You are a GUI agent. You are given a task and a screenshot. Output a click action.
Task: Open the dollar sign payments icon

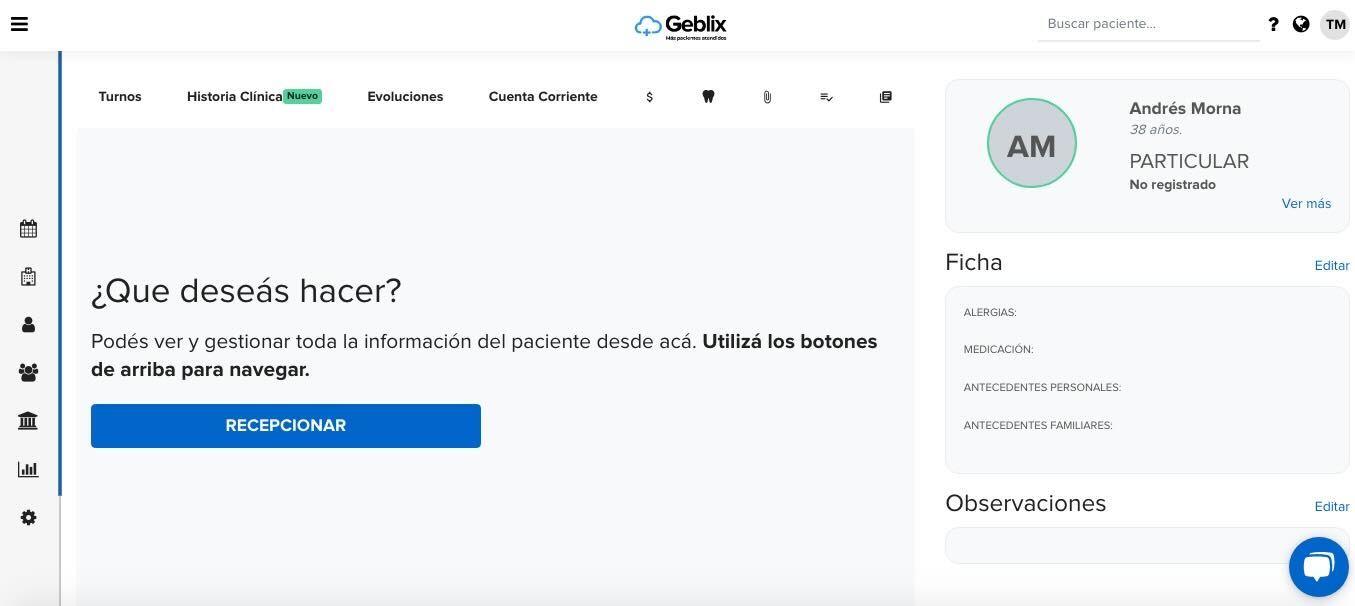point(650,97)
